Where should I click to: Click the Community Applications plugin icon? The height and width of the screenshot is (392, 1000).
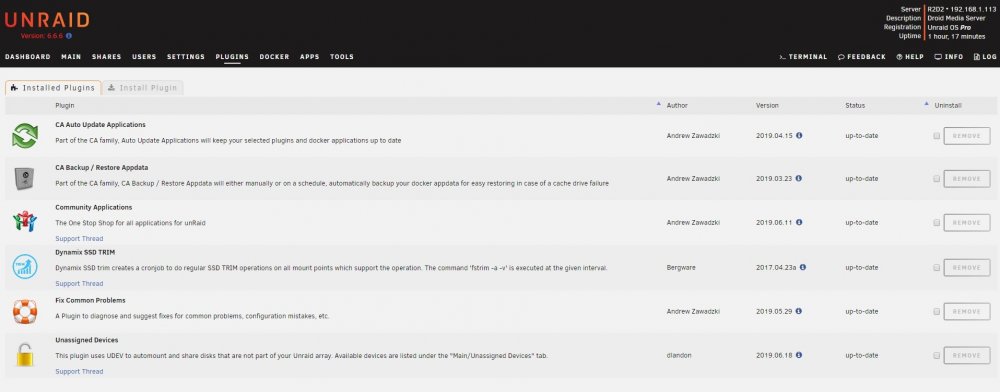click(x=25, y=221)
